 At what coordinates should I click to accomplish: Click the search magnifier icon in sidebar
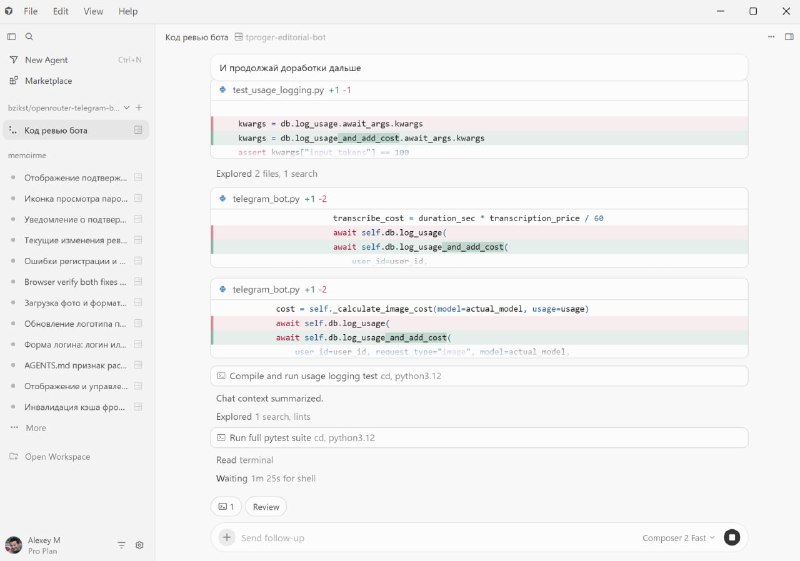pyautogui.click(x=29, y=37)
